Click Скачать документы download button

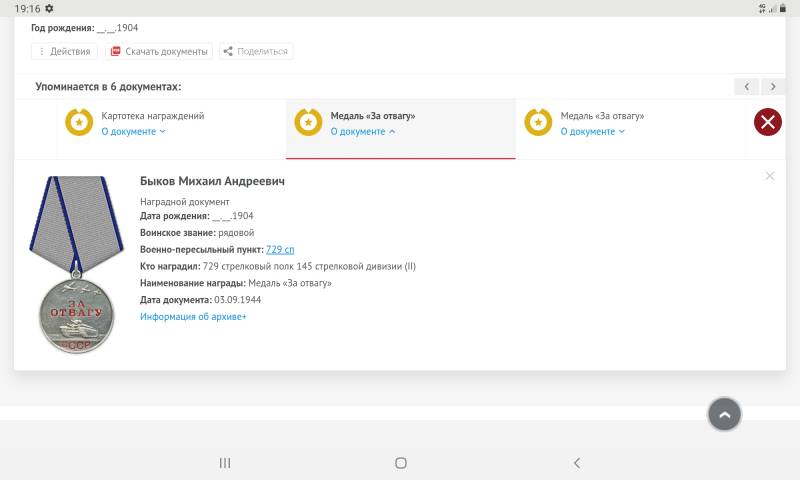(159, 51)
